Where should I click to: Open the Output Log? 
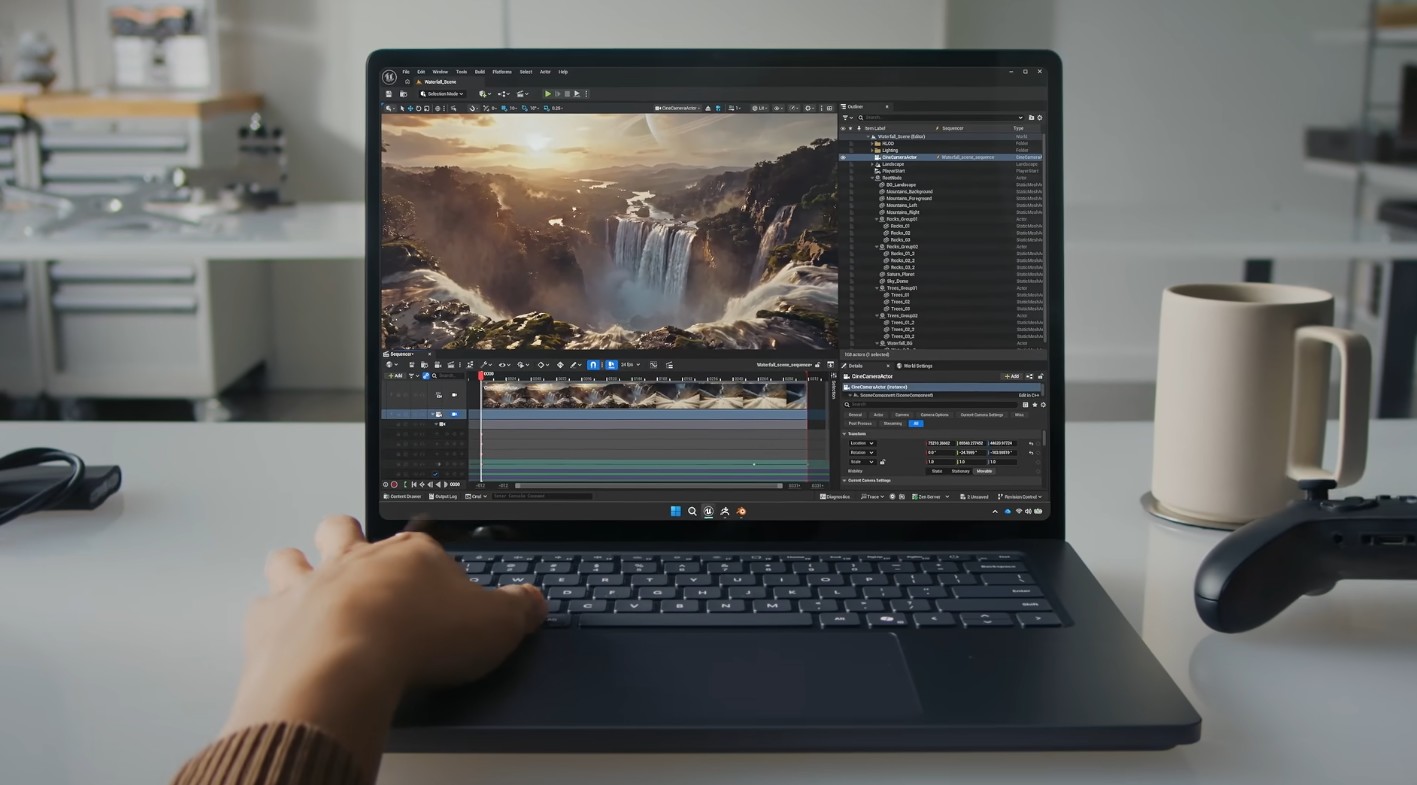443,496
